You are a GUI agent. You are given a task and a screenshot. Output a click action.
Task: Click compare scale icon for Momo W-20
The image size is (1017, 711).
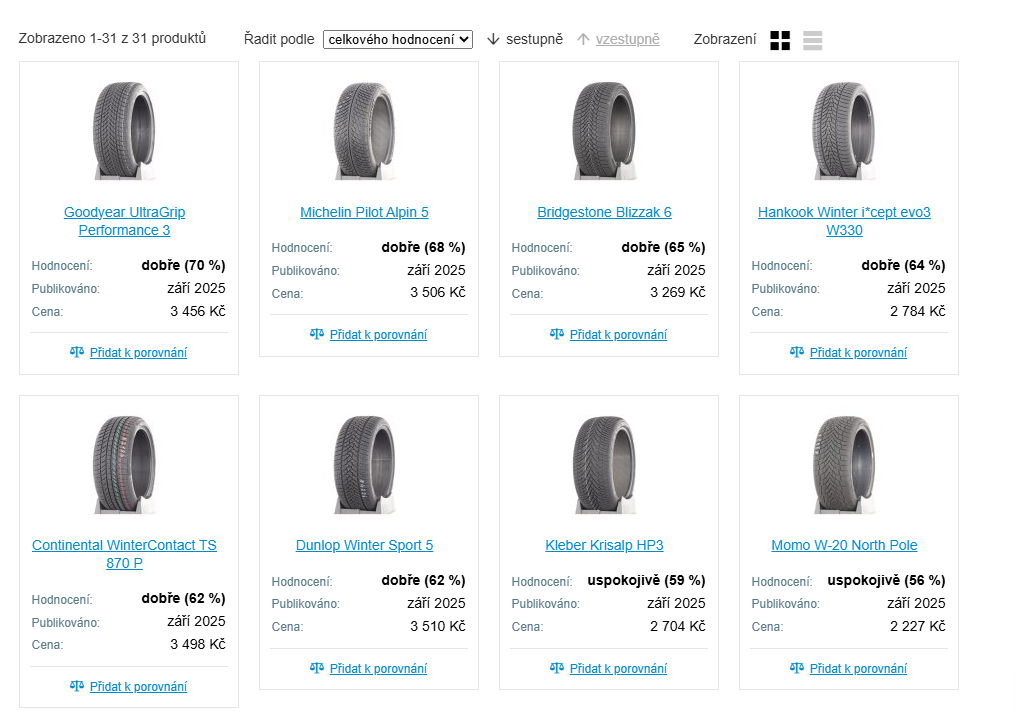[797, 668]
